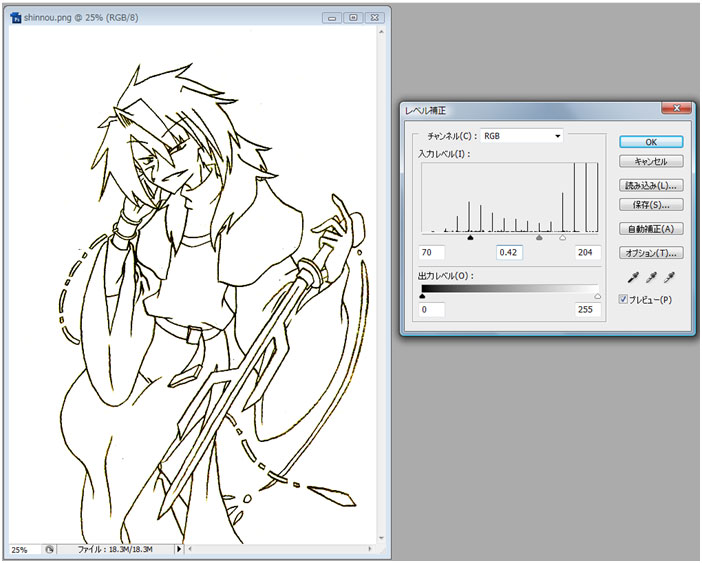Click the 出力レベル(O) label
Viewport: 702px width, 563px height.
[445, 276]
